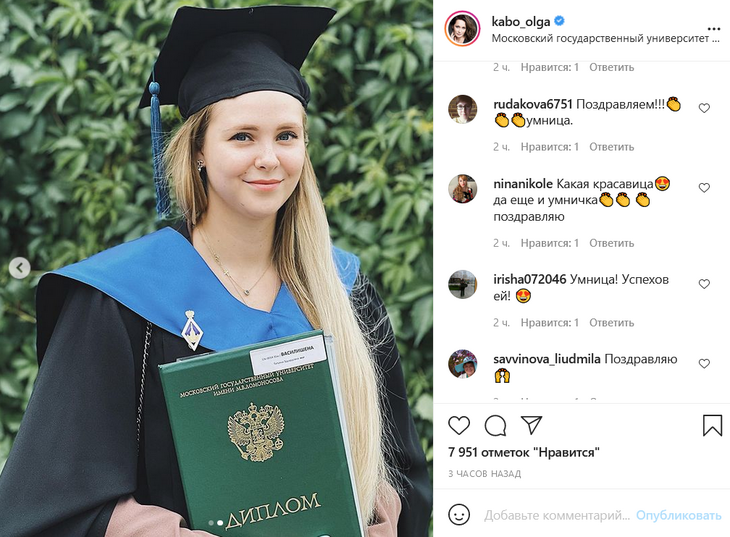The height and width of the screenshot is (537, 730).
Task: Click Опубликовать to post comment
Action: (x=679, y=516)
